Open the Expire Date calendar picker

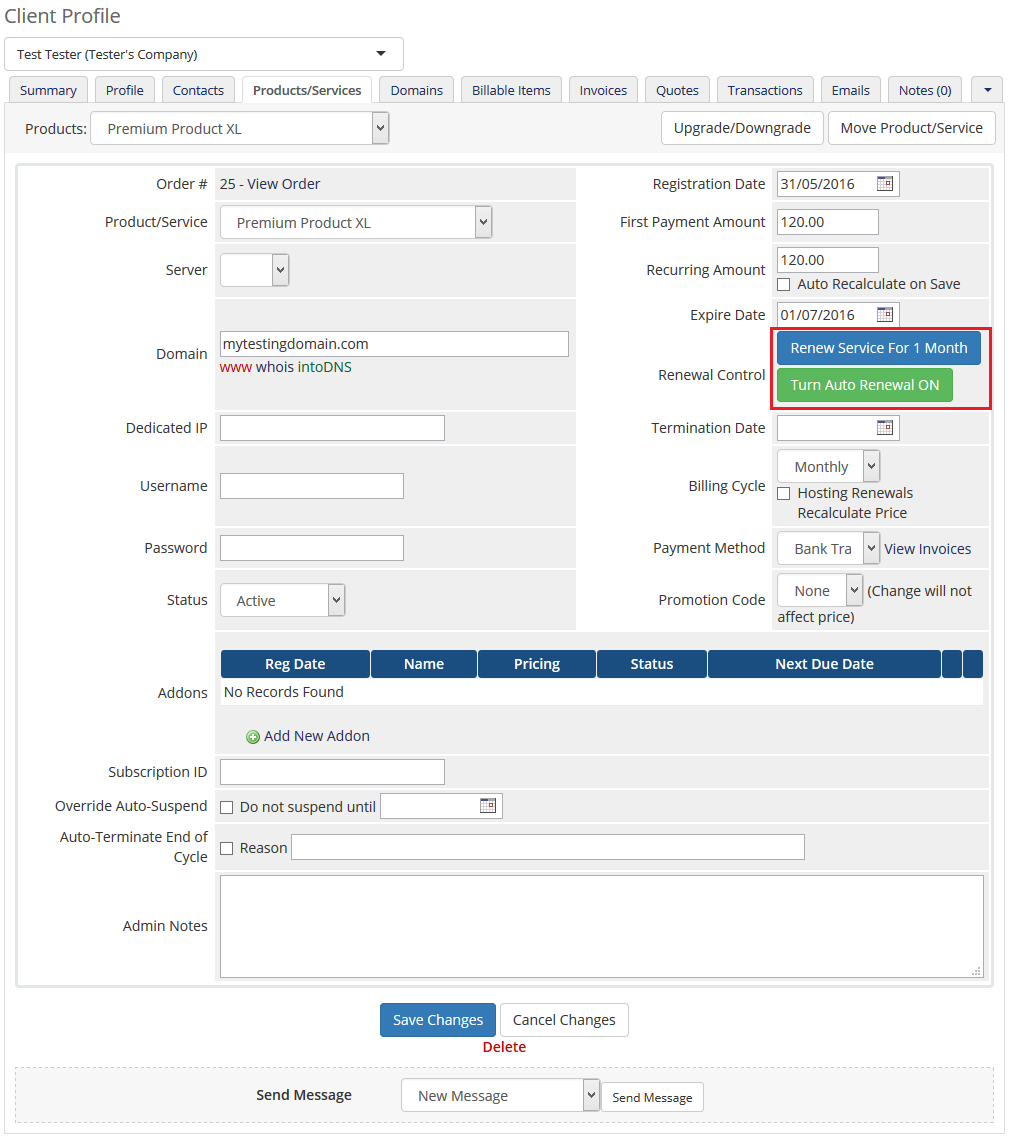pos(885,314)
